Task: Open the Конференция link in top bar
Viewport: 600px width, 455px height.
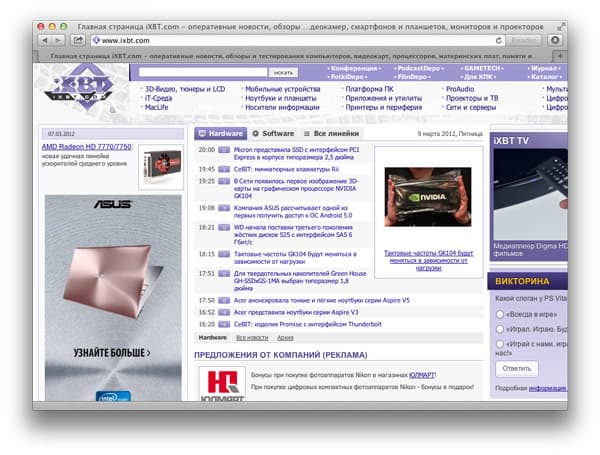Action: (x=354, y=68)
